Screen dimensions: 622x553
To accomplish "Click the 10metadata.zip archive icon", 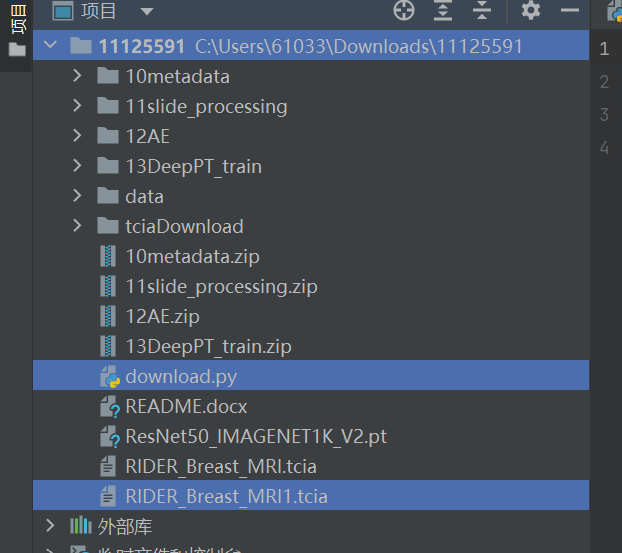I will 108,256.
